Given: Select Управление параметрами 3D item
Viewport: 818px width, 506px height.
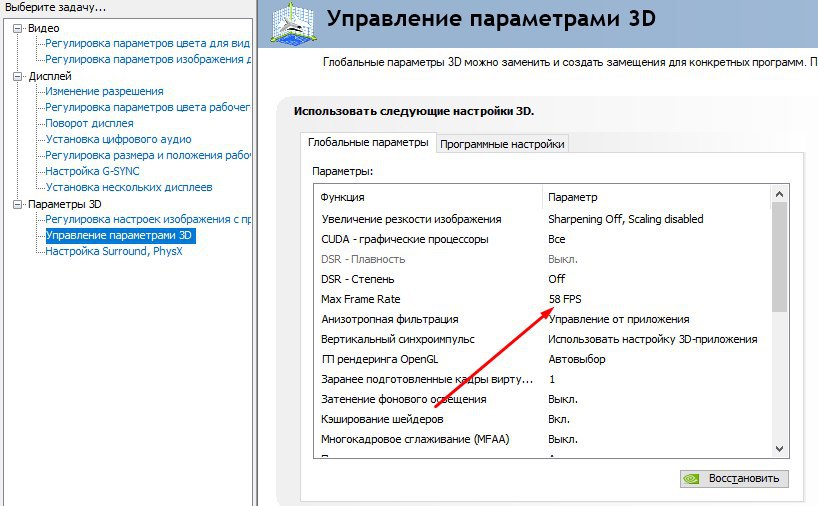Looking at the screenshot, I should click(x=121, y=235).
